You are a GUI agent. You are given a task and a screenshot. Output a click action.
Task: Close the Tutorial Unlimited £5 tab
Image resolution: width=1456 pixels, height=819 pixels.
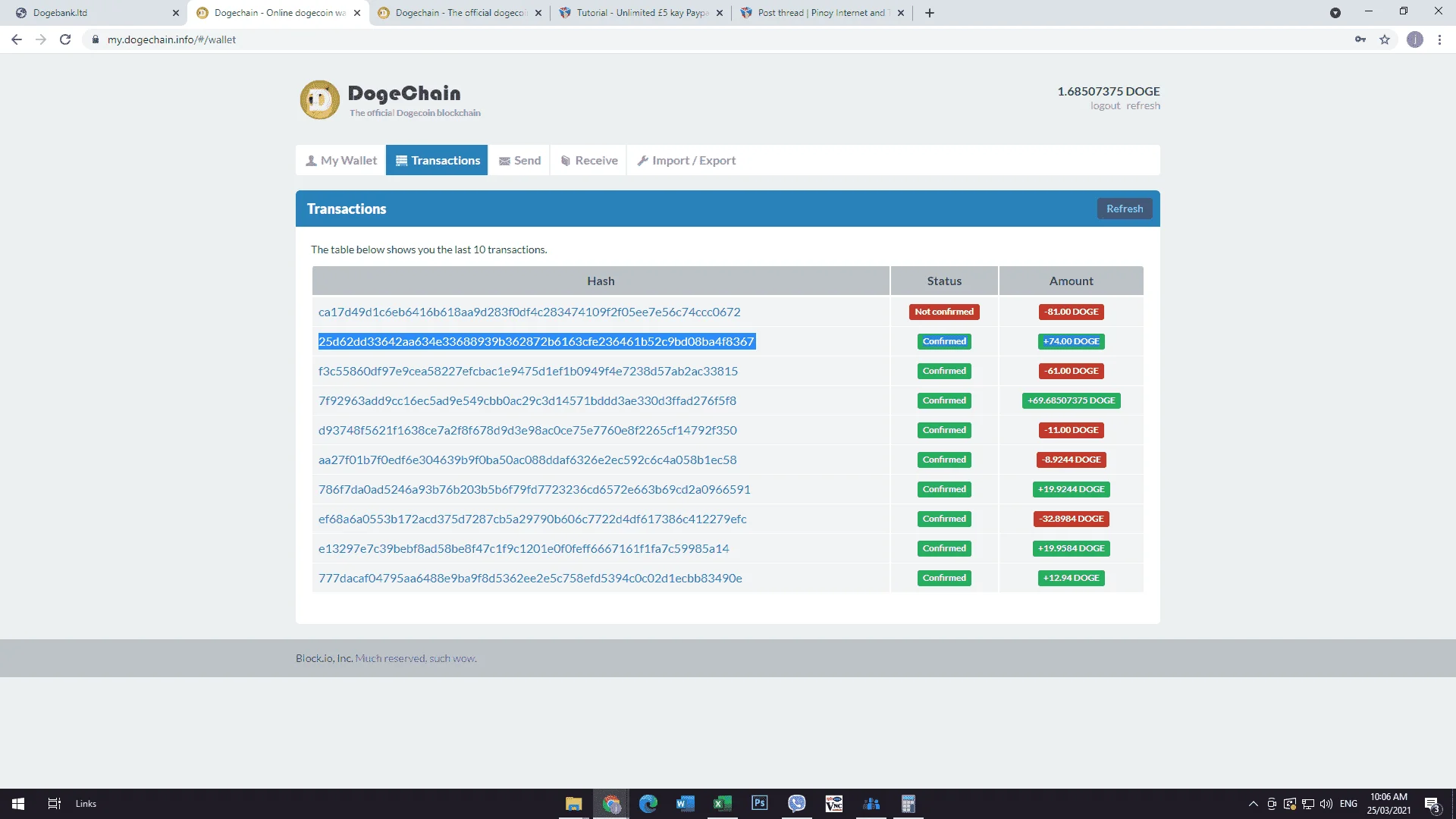(720, 13)
